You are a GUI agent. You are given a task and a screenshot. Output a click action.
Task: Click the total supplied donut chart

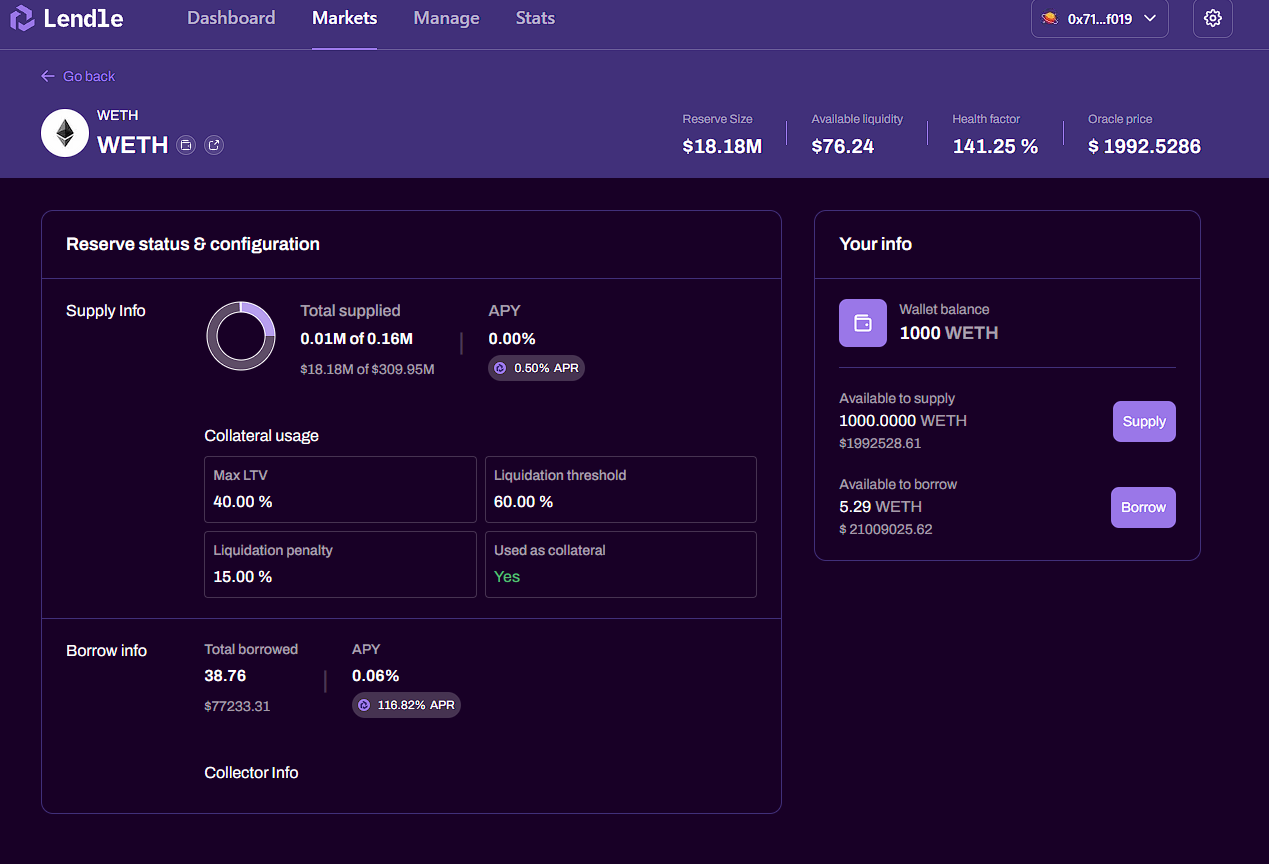(241, 336)
